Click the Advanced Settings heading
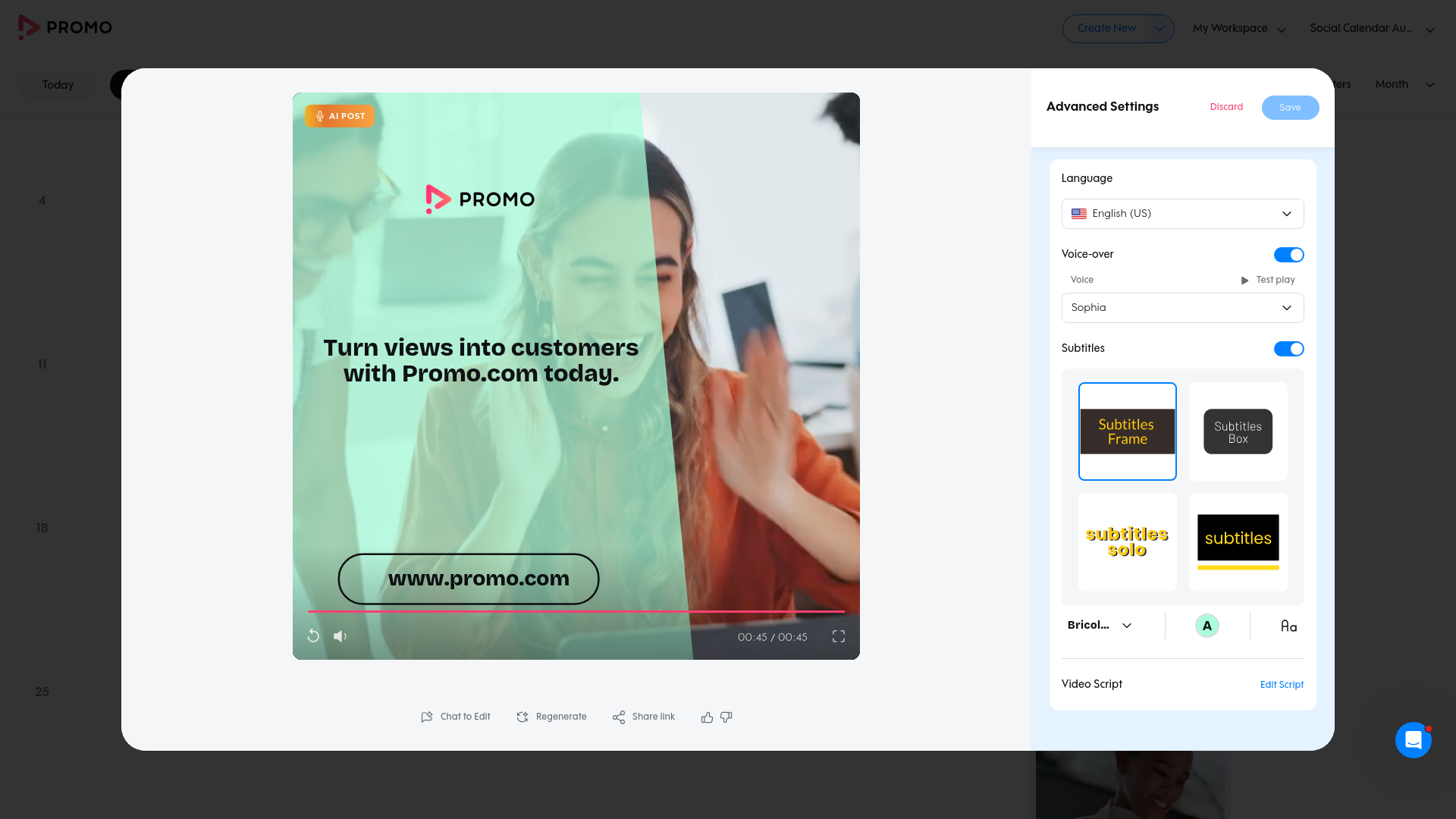Screen dimensions: 1456x819 (x=1103, y=106)
